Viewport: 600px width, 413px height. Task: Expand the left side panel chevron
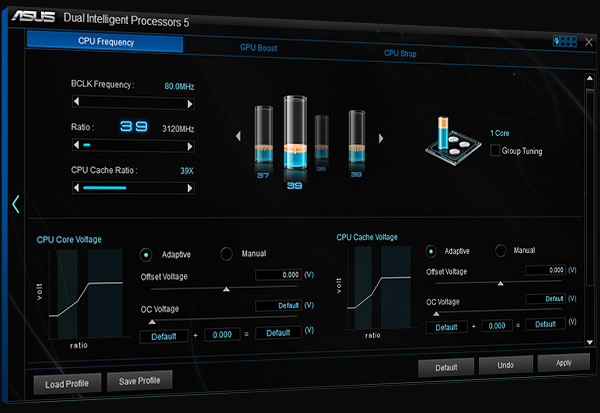point(15,204)
